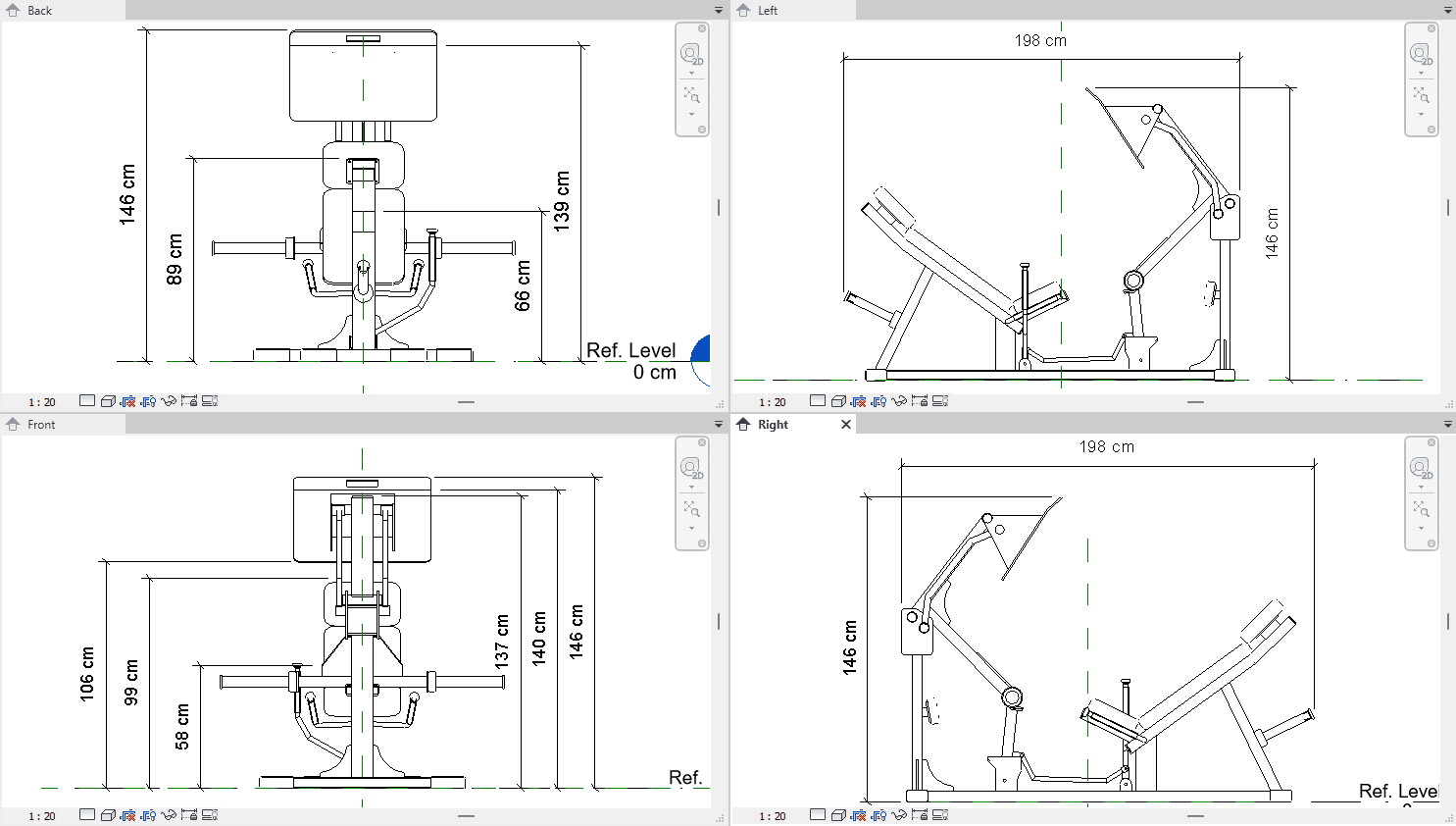Activate the Front view tab

pyautogui.click(x=41, y=425)
